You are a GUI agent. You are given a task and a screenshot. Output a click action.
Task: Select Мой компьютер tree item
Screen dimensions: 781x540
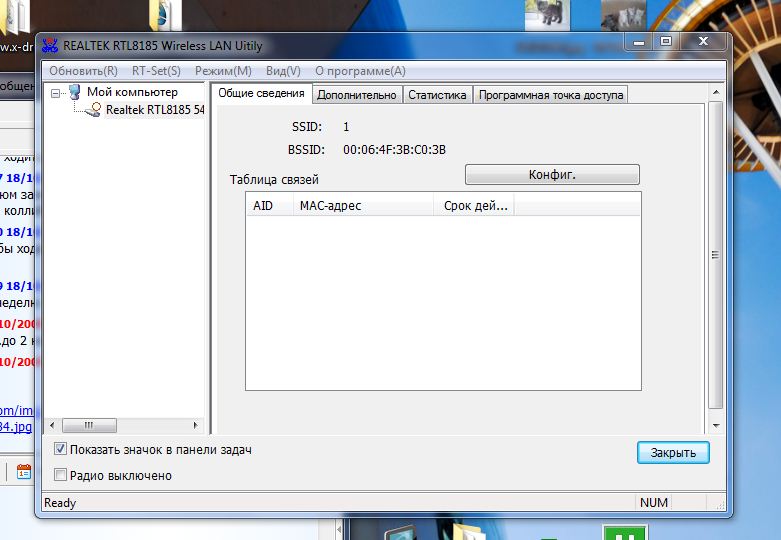tap(132, 92)
